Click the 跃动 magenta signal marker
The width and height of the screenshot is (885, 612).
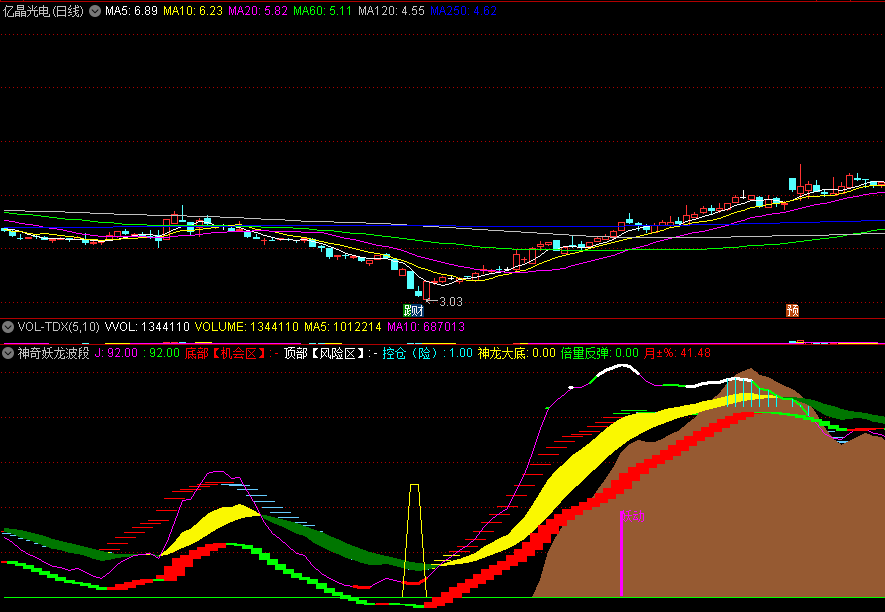[x=633, y=516]
